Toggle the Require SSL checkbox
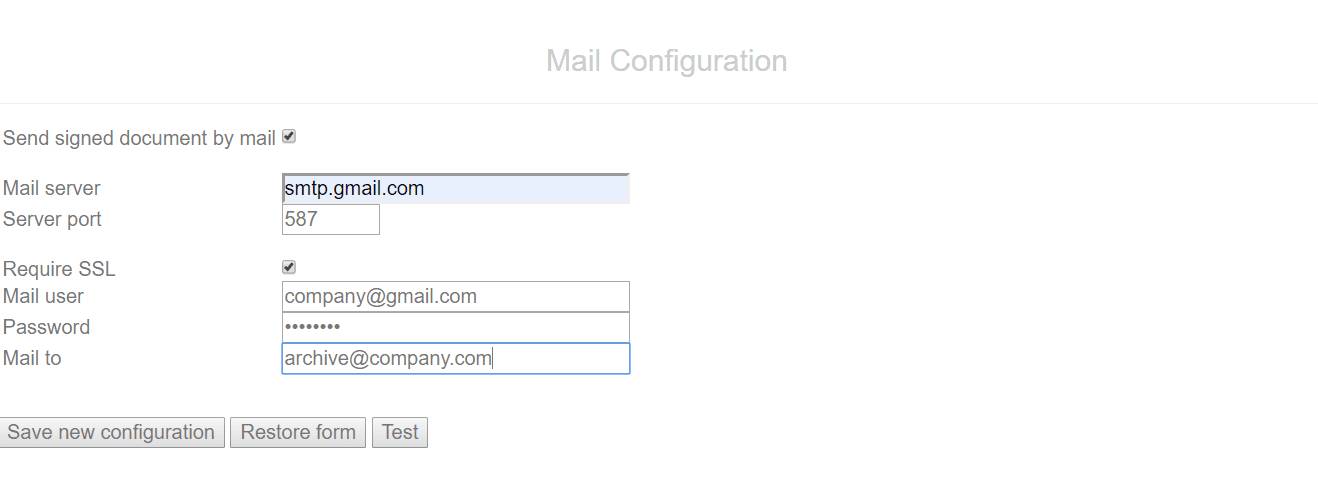The height and width of the screenshot is (491, 1318). point(289,267)
